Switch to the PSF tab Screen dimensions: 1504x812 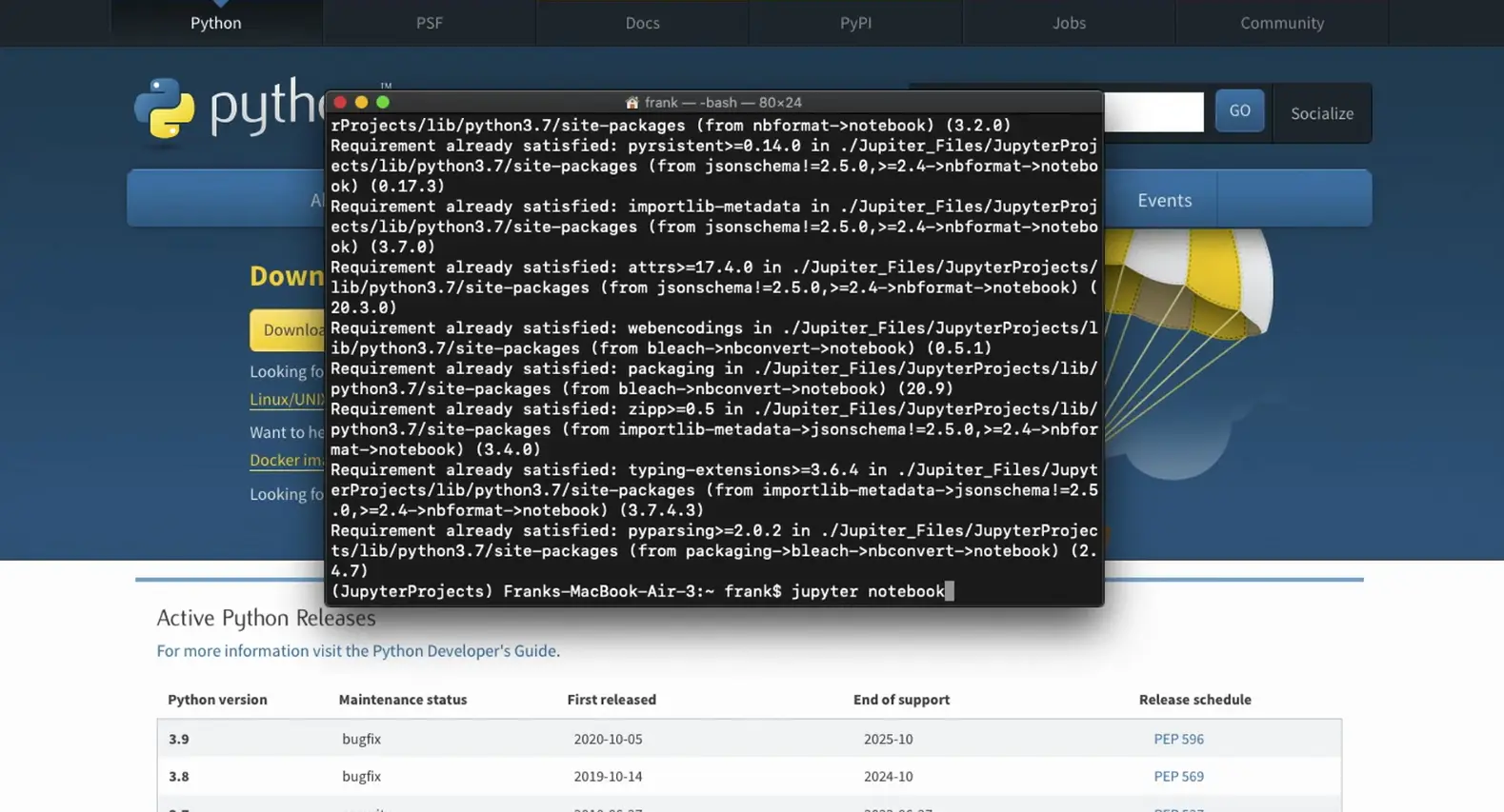click(x=430, y=23)
